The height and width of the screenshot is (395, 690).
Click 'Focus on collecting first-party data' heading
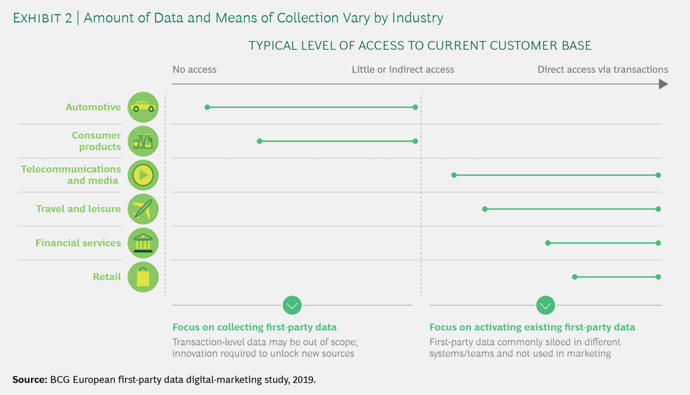click(x=254, y=327)
